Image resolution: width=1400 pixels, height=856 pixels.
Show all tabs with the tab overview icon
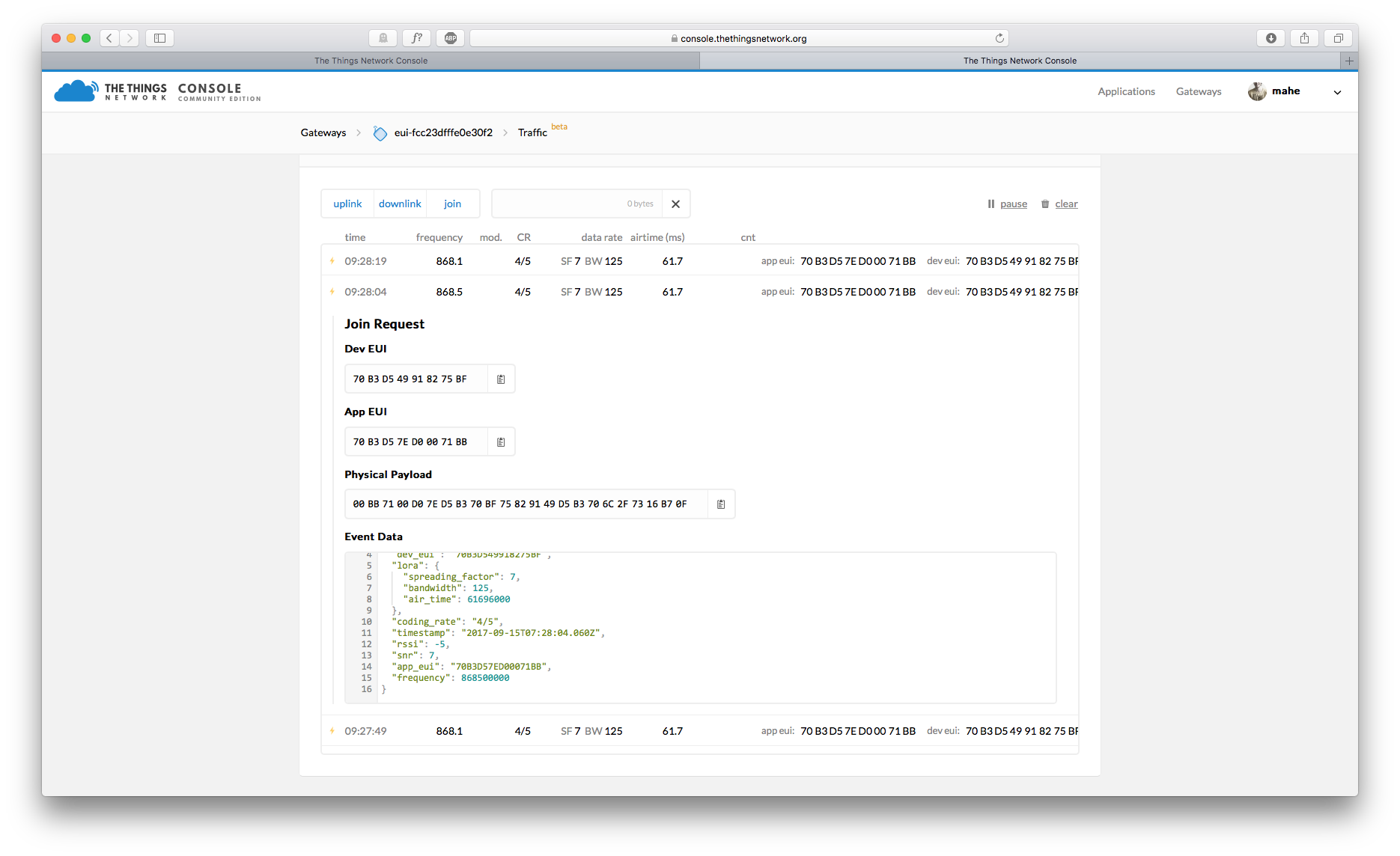tap(1339, 38)
